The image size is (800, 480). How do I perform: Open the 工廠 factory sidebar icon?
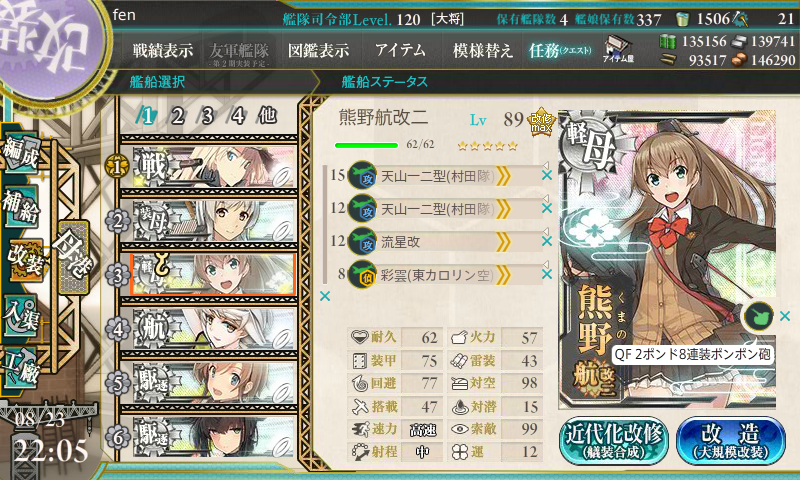pos(21,366)
